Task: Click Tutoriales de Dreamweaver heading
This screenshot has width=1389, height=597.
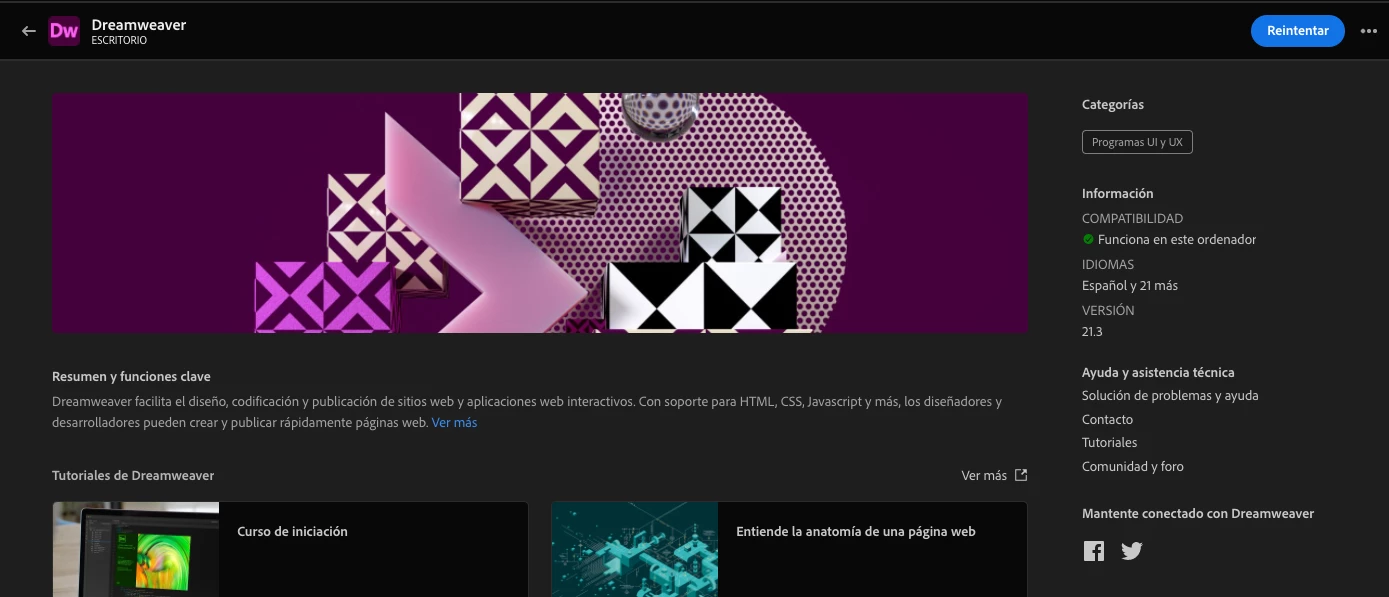Action: coord(133,475)
